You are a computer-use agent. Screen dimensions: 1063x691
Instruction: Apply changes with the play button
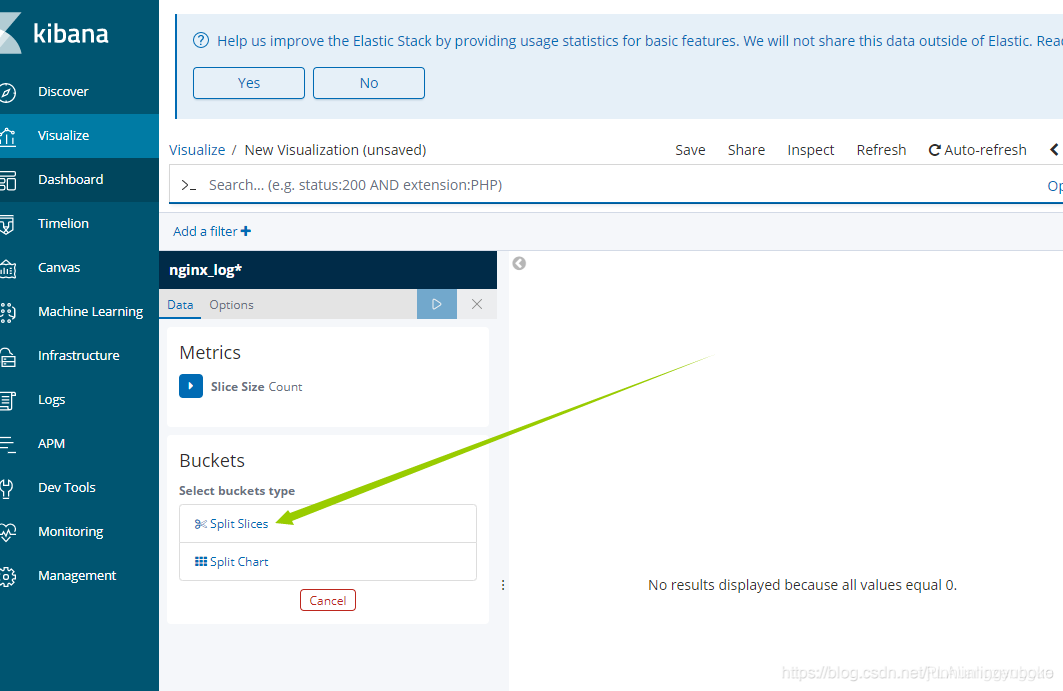[437, 304]
